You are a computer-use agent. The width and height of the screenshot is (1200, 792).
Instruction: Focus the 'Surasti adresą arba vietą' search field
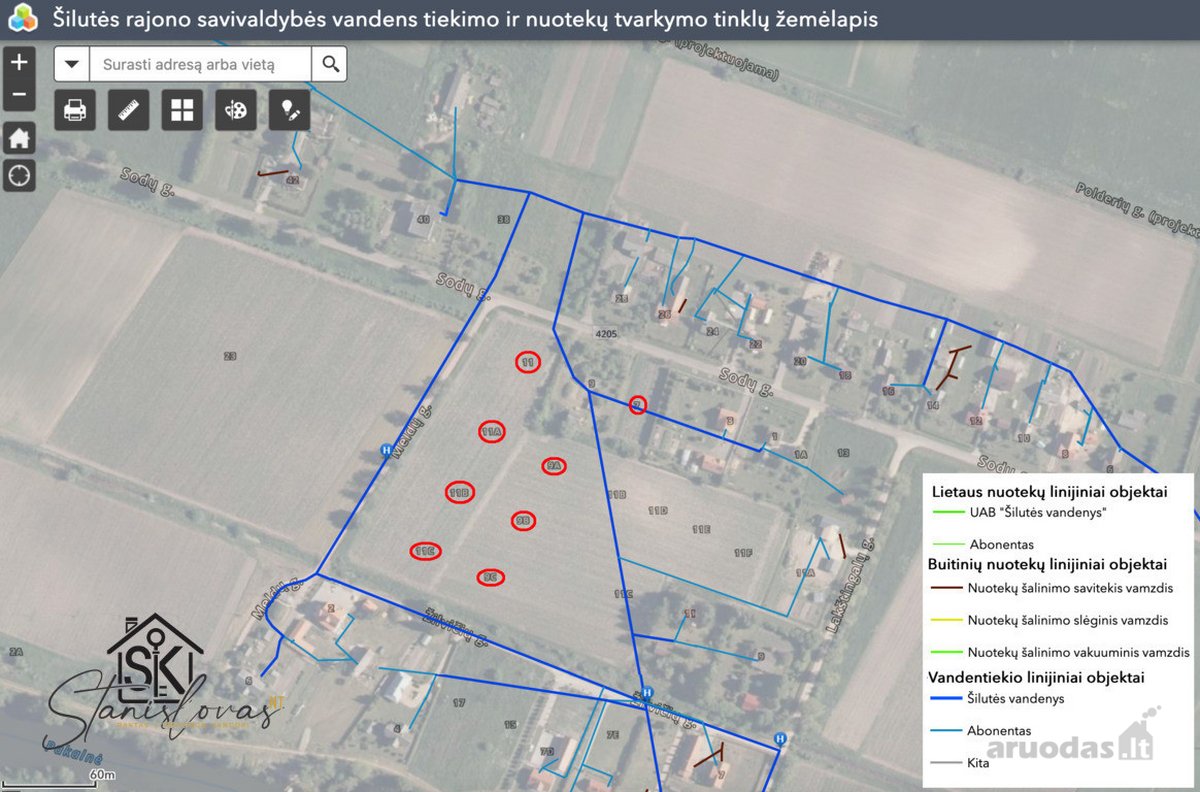click(201, 64)
